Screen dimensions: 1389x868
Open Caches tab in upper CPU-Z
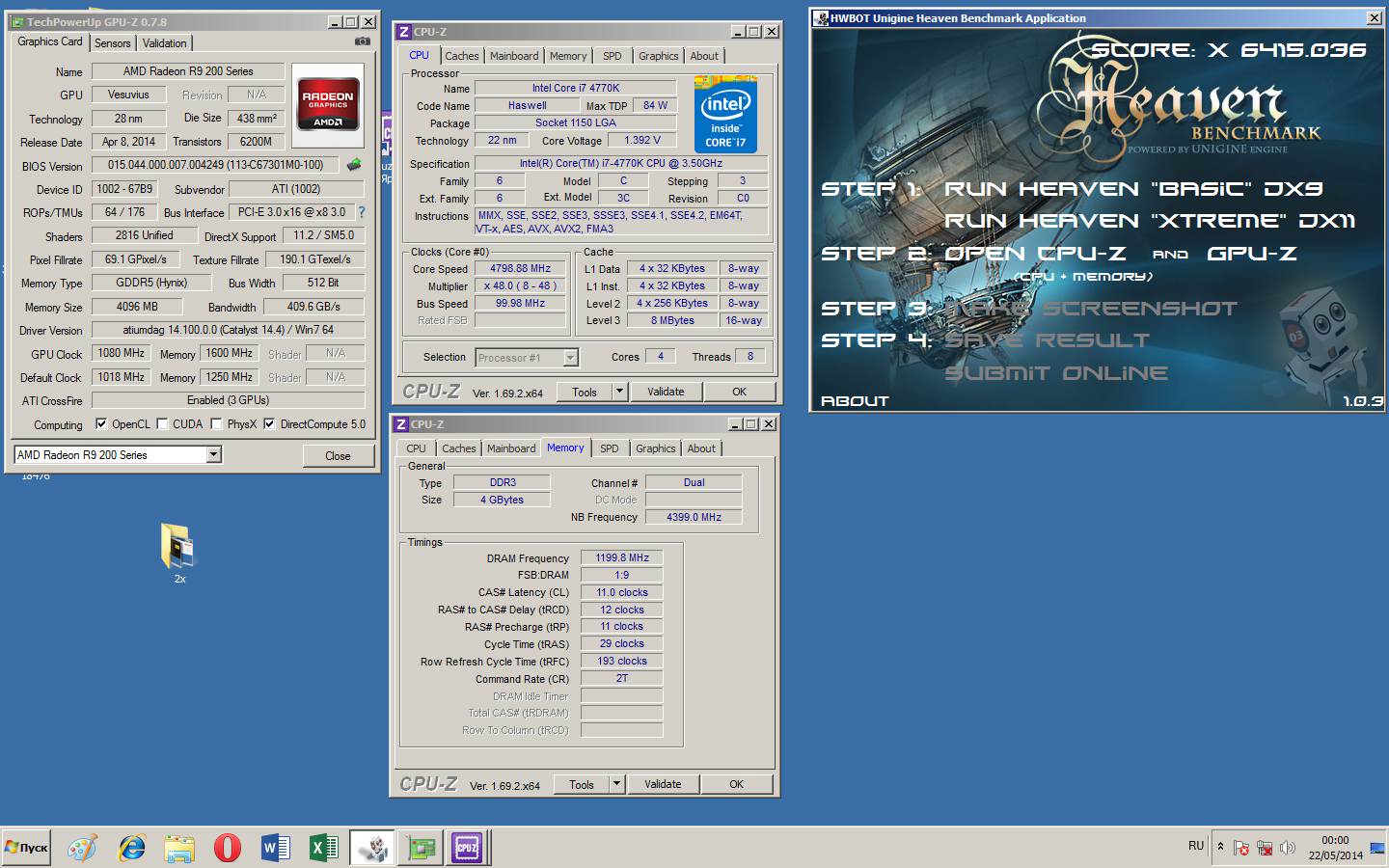coord(462,56)
